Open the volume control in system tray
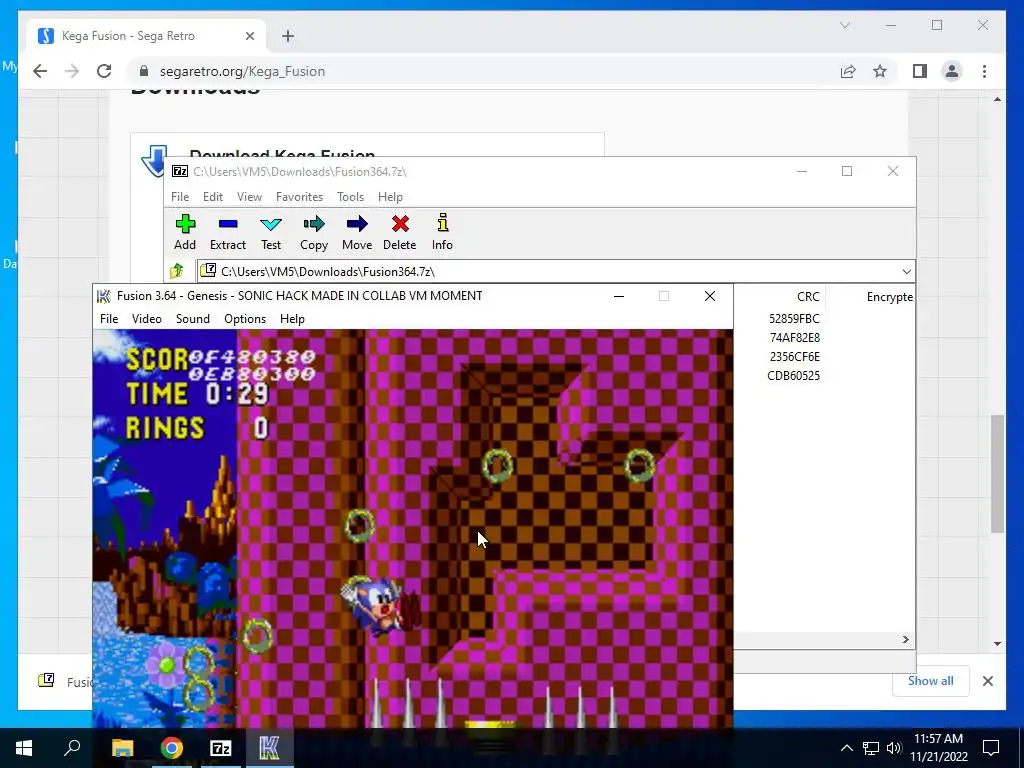Screen dimensions: 1024x768 click(893, 748)
